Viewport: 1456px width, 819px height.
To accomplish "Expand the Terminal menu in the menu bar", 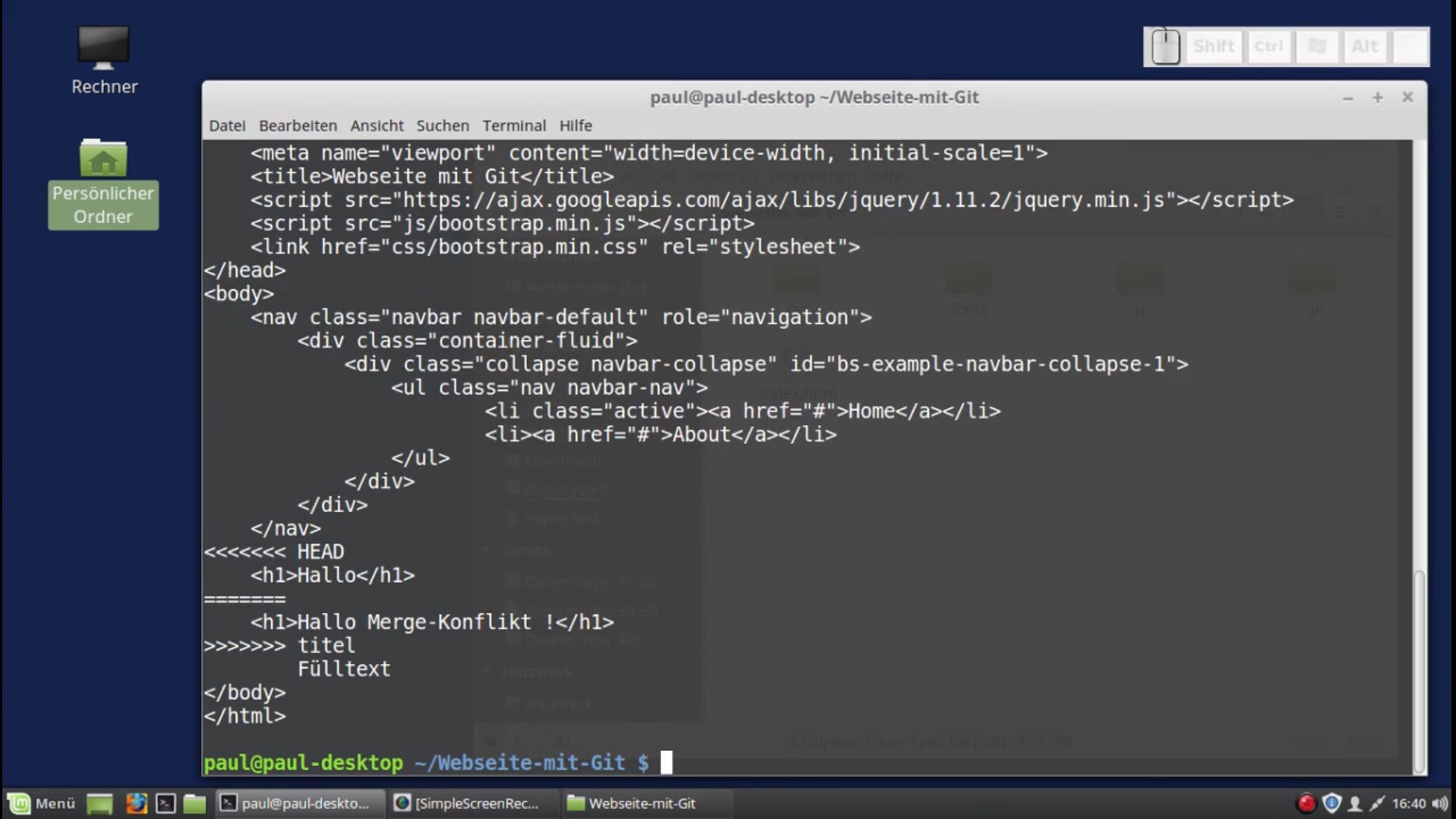I will click(514, 126).
